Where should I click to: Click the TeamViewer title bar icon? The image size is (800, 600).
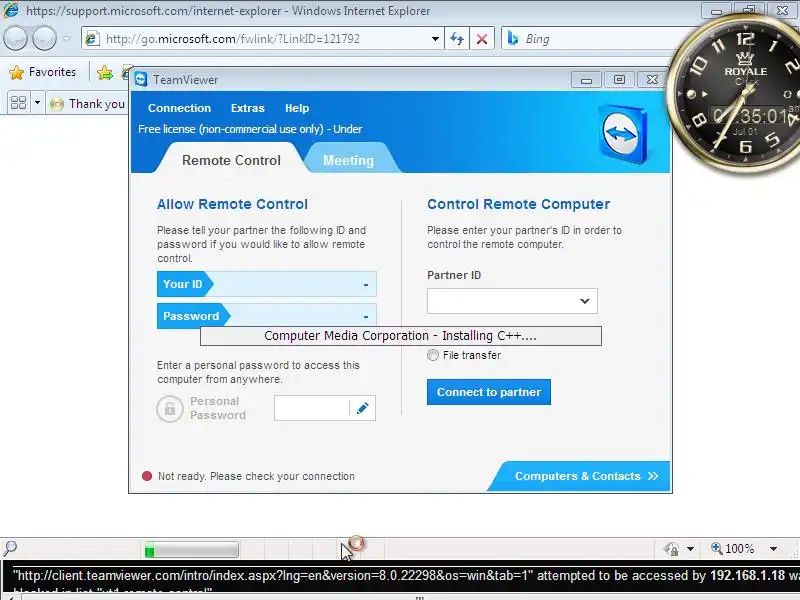tap(141, 80)
